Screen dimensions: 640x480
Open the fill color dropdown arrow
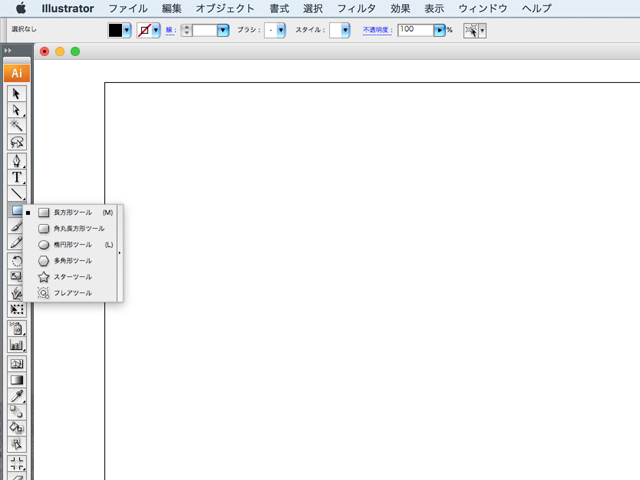[127, 30]
